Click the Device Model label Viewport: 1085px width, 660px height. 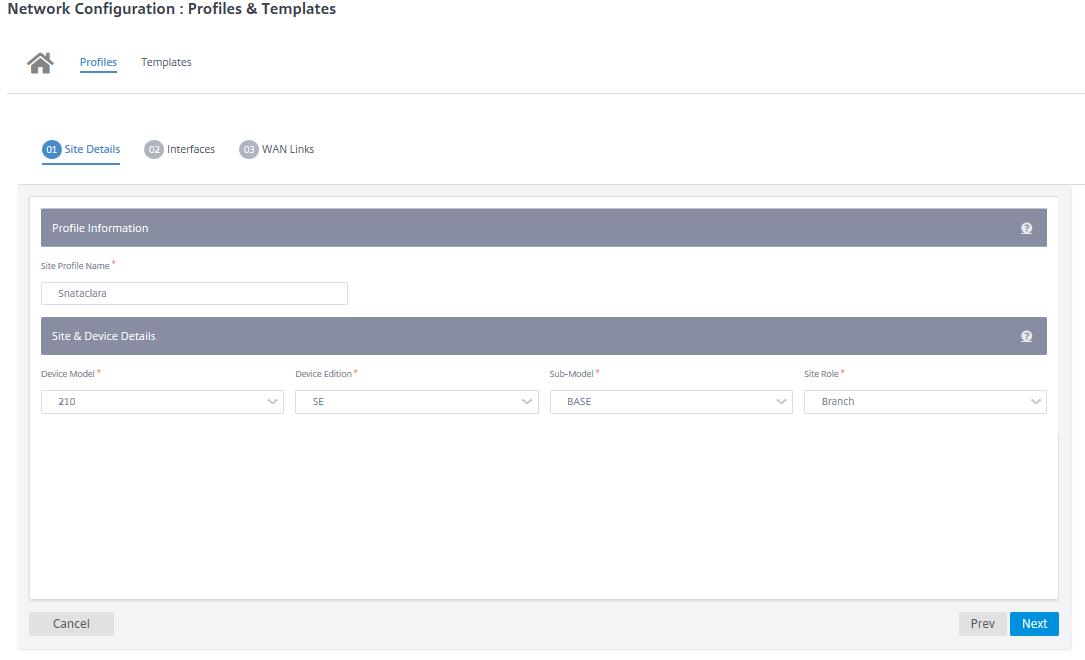pos(68,374)
